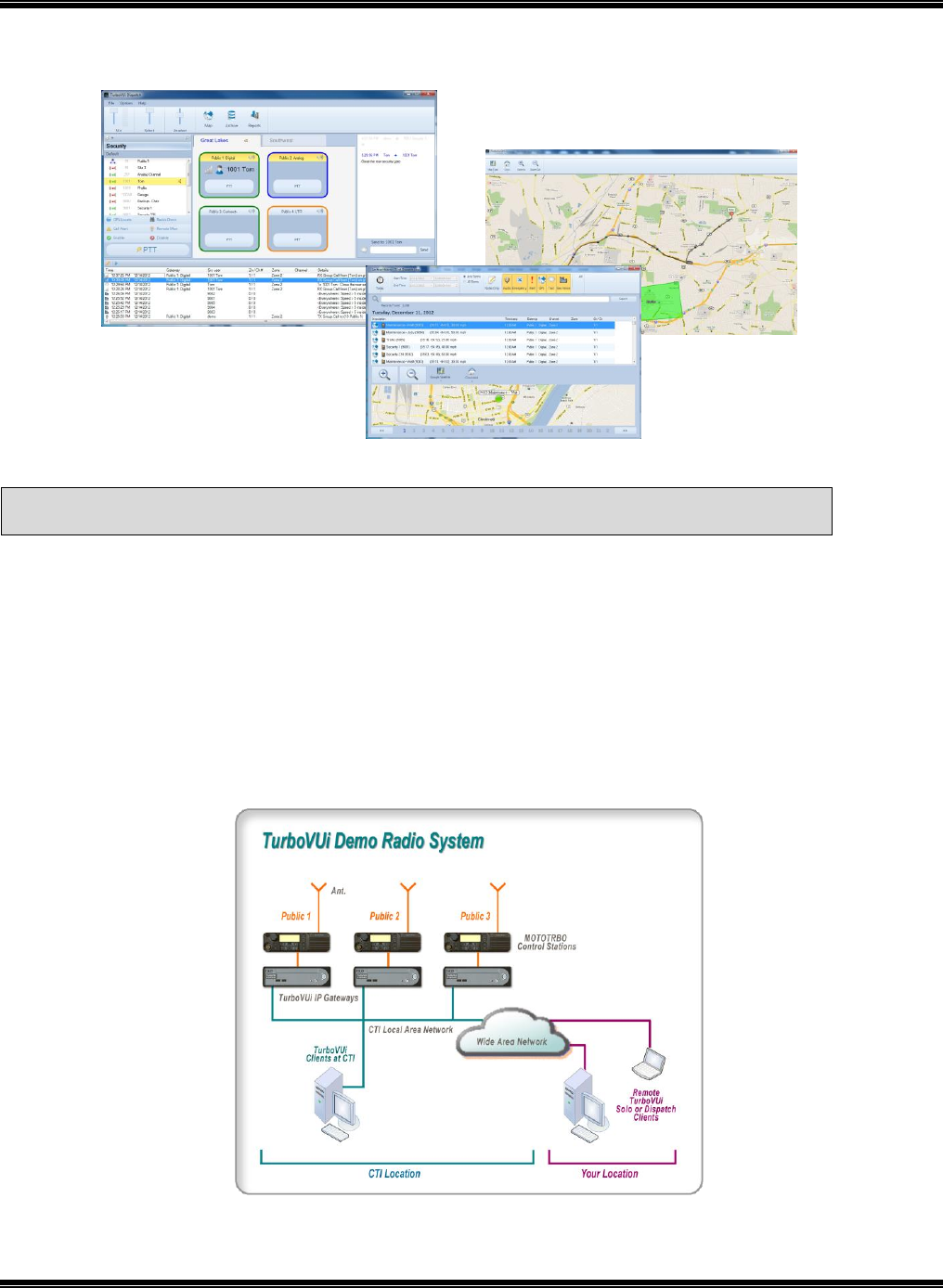Click Map Type icon in Map window
This screenshot has width=943, height=1288.
pyautogui.click(x=493, y=164)
